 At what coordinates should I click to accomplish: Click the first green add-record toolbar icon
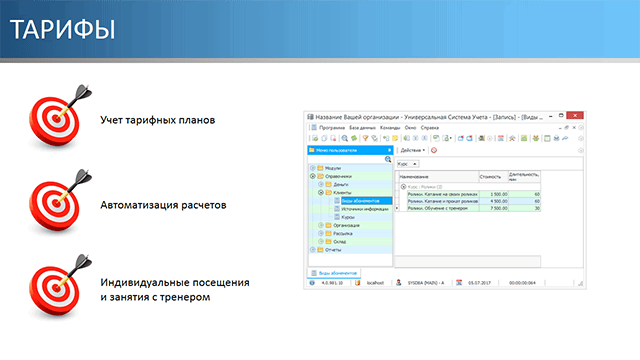point(315,138)
